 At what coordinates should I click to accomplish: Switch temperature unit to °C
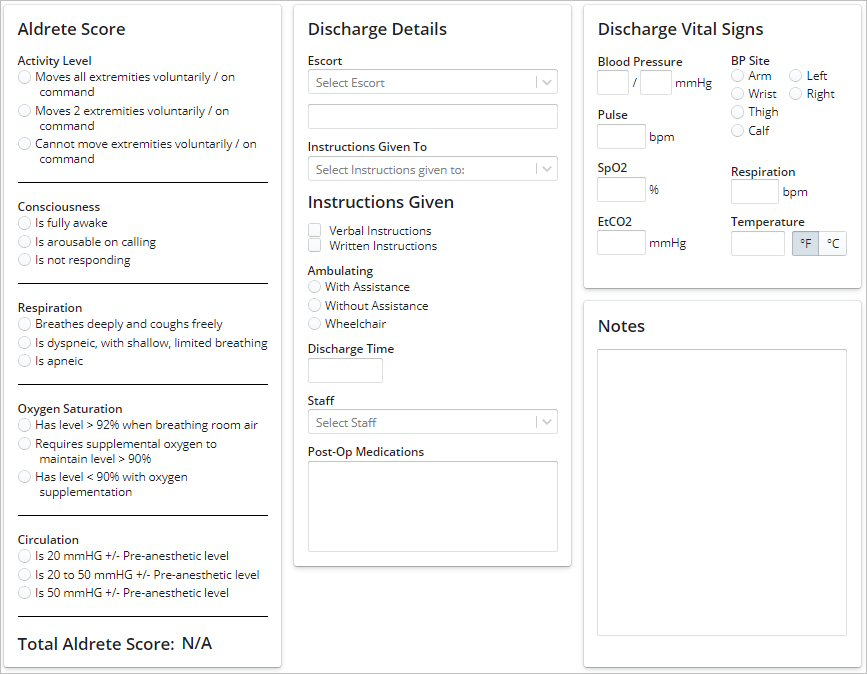832,243
